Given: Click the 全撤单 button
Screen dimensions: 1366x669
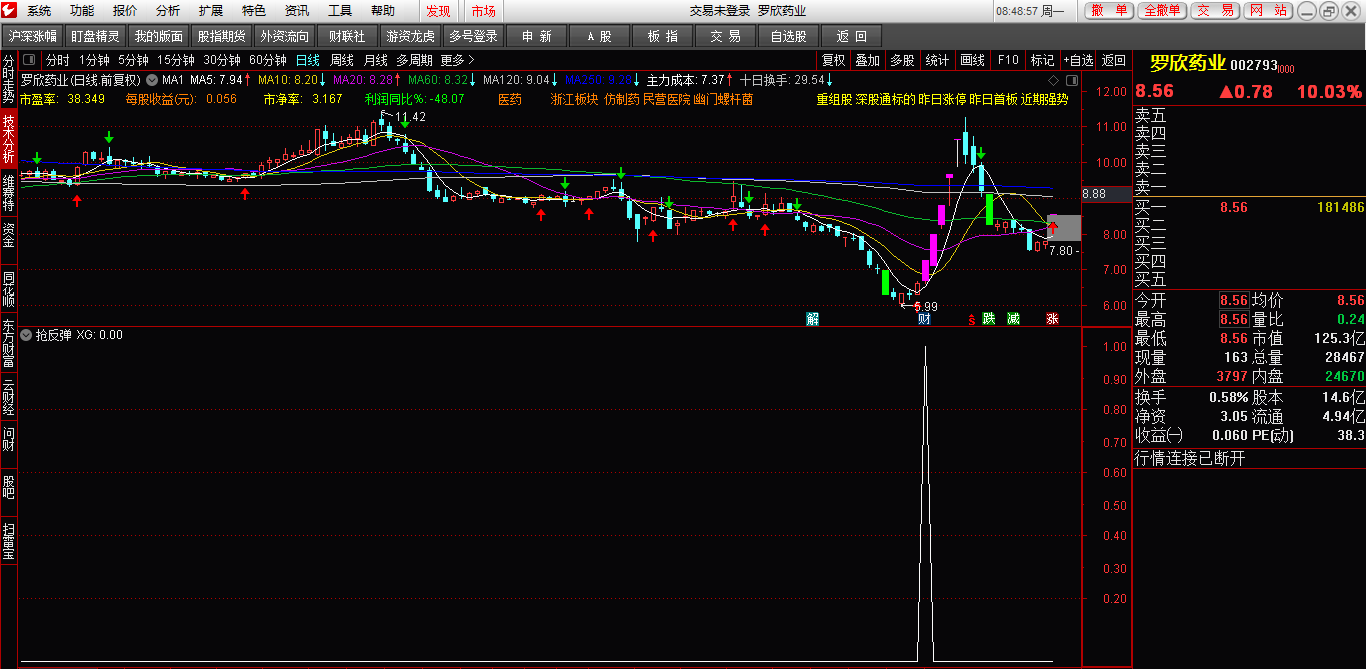Looking at the screenshot, I should 1162,11.
